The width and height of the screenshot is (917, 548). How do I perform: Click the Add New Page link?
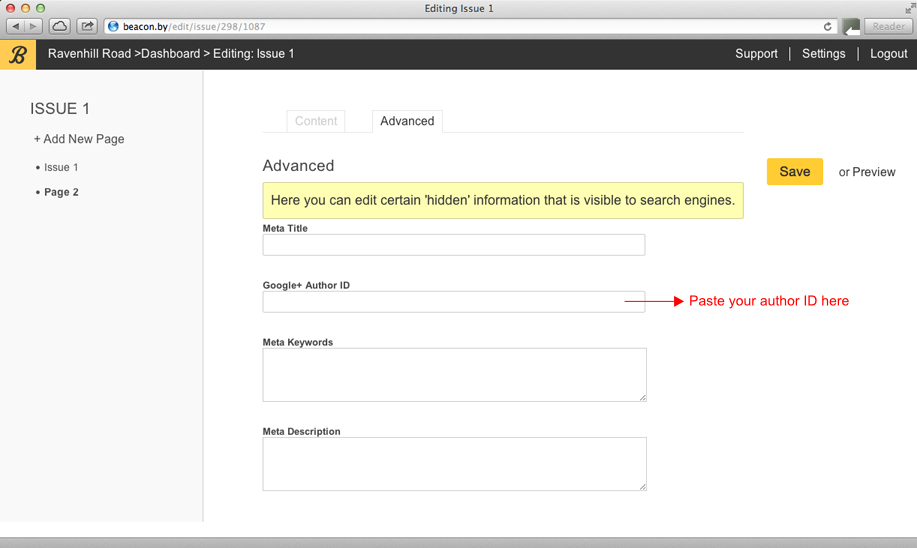(79, 139)
